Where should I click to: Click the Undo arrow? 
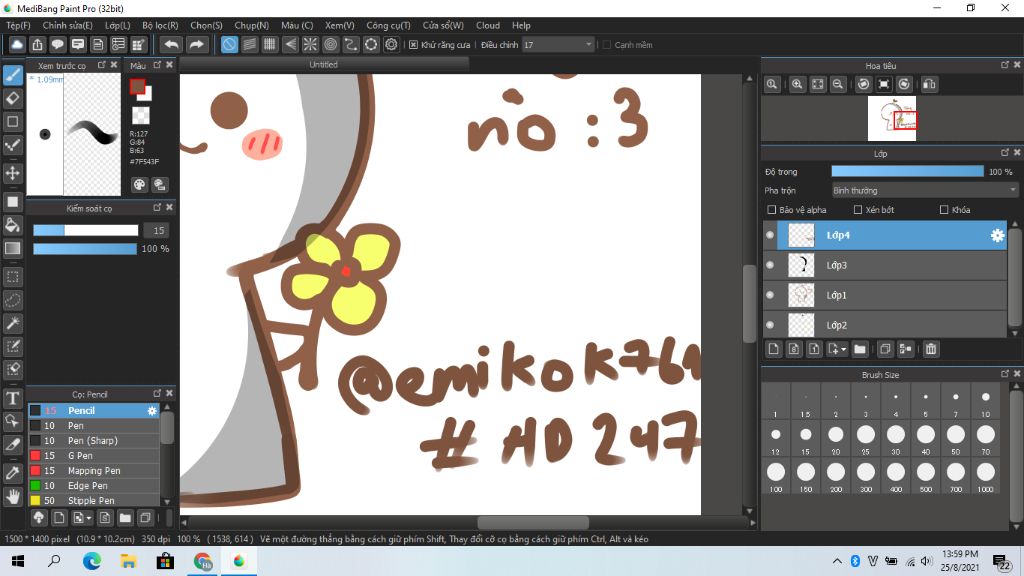tap(171, 44)
